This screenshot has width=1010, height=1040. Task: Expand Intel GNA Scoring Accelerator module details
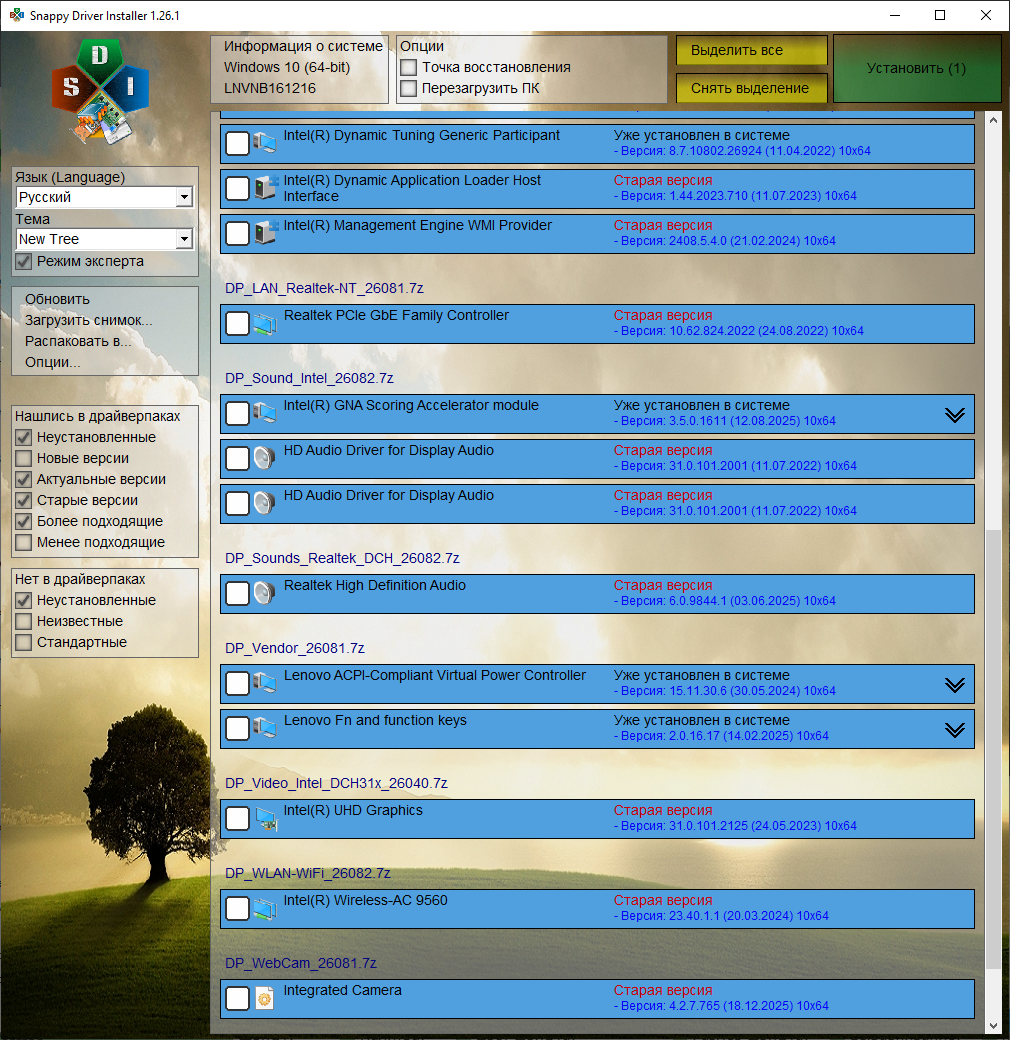tap(955, 415)
